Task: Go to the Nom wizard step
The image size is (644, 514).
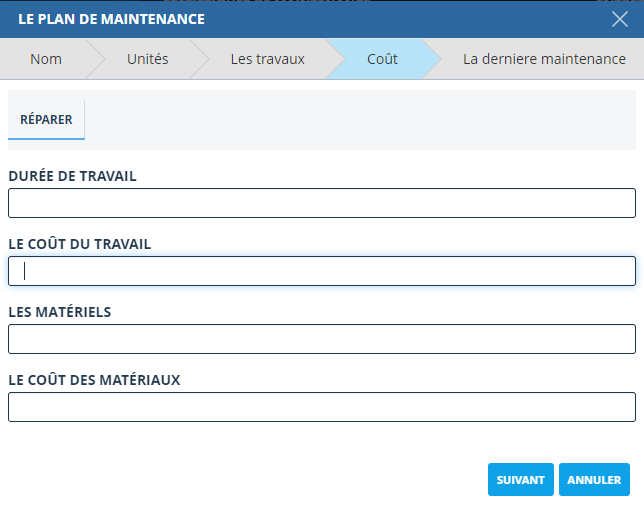Action: [46, 59]
